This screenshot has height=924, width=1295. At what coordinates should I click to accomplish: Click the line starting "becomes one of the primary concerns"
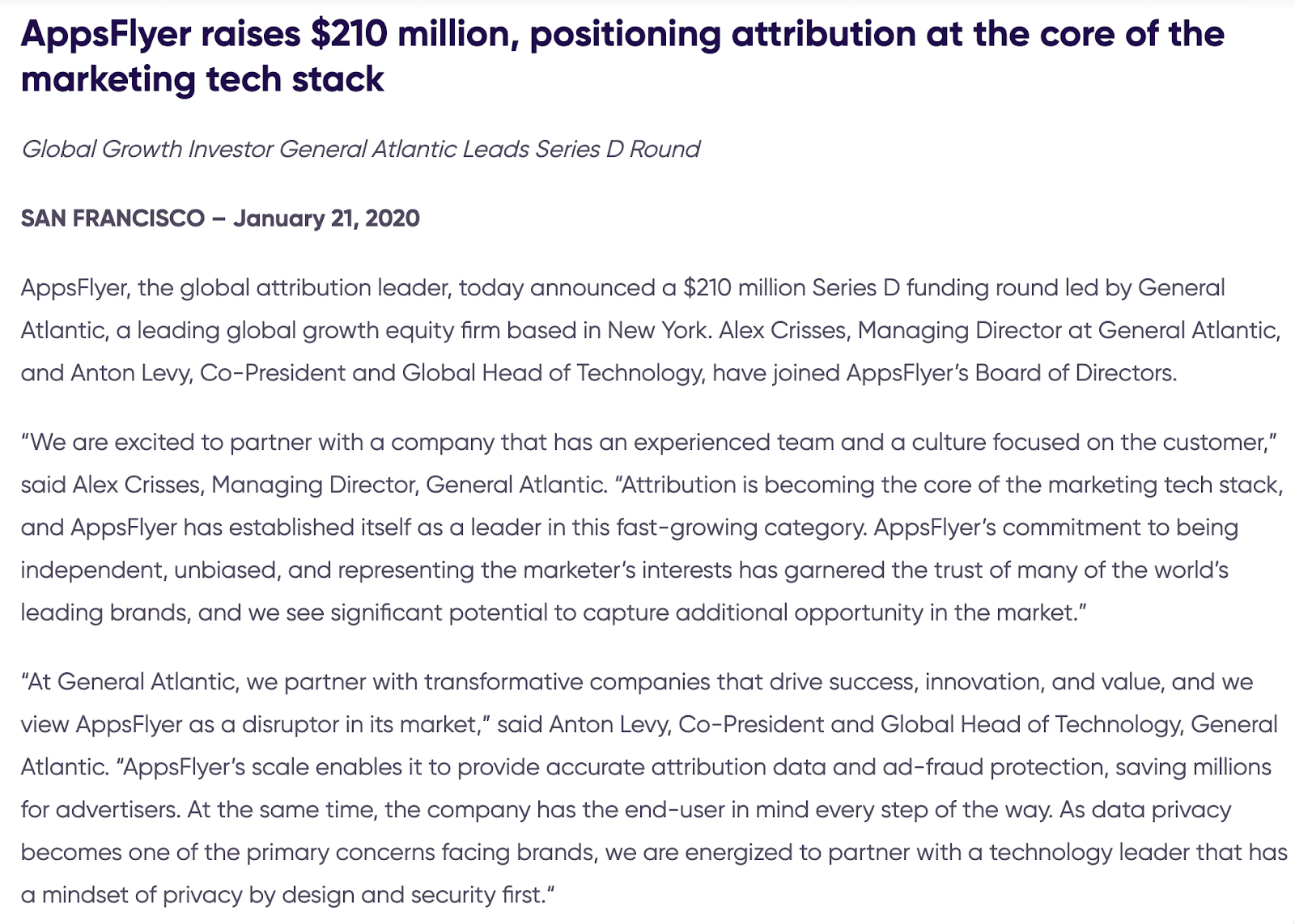pos(652,852)
